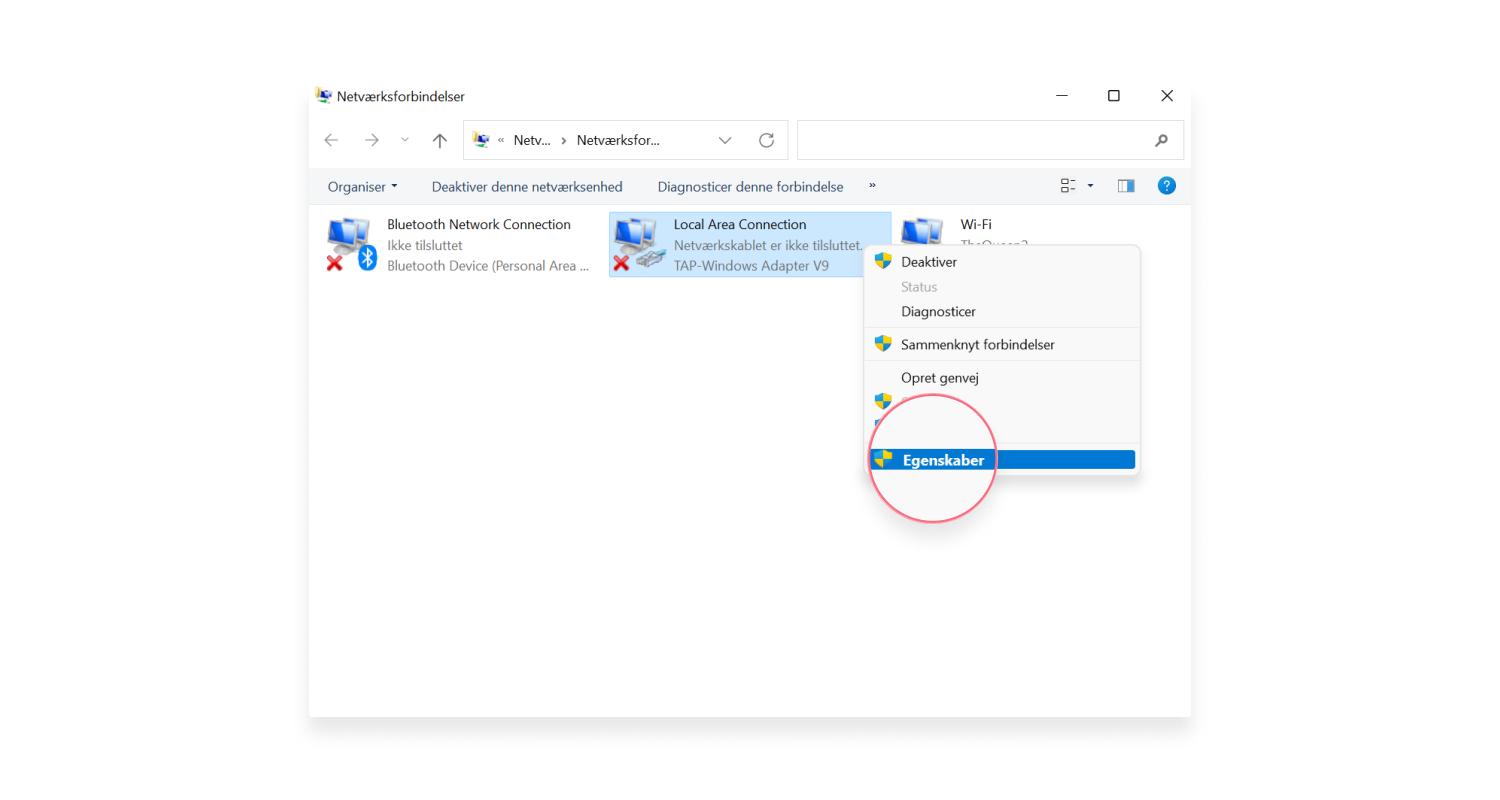The width and height of the screenshot is (1500, 800).
Task: Open the Organiser menu
Action: pyautogui.click(x=362, y=186)
